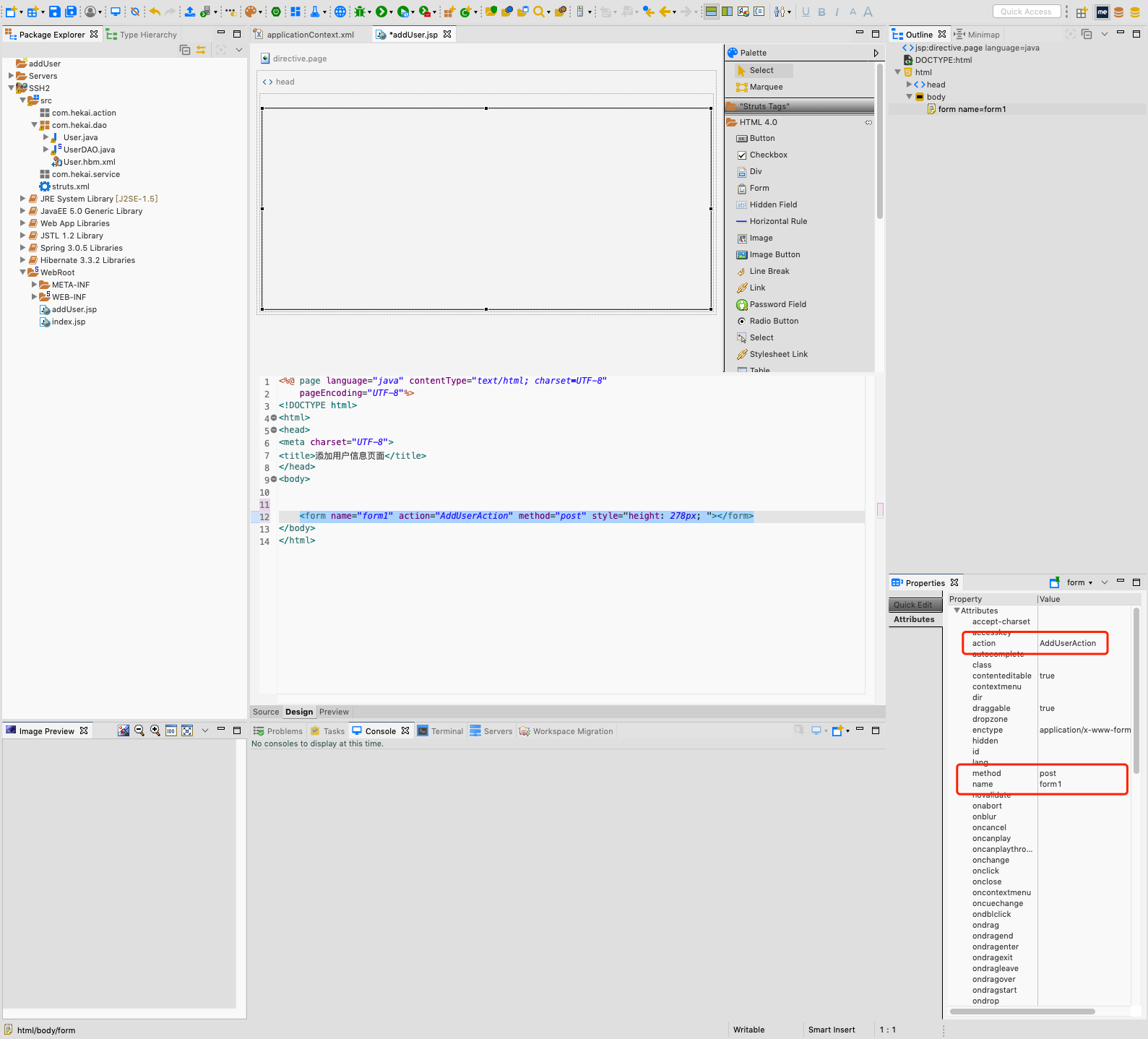Click the Save All toolbar icon
The width and height of the screenshot is (1148, 1039).
pos(71,12)
